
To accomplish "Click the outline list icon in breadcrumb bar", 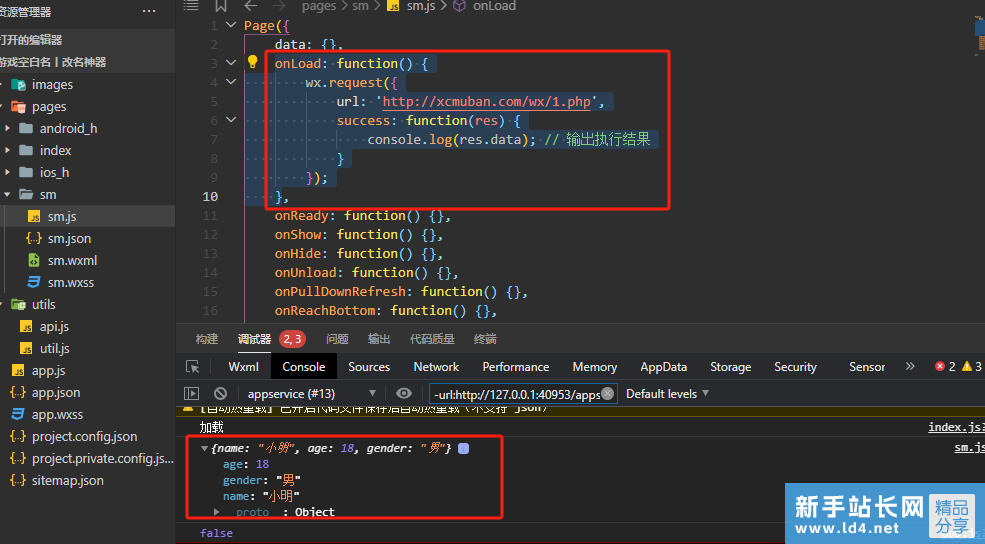I will (191, 6).
